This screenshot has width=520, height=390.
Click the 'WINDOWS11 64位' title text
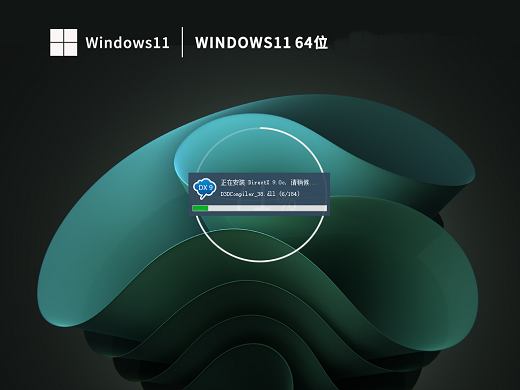tap(261, 43)
